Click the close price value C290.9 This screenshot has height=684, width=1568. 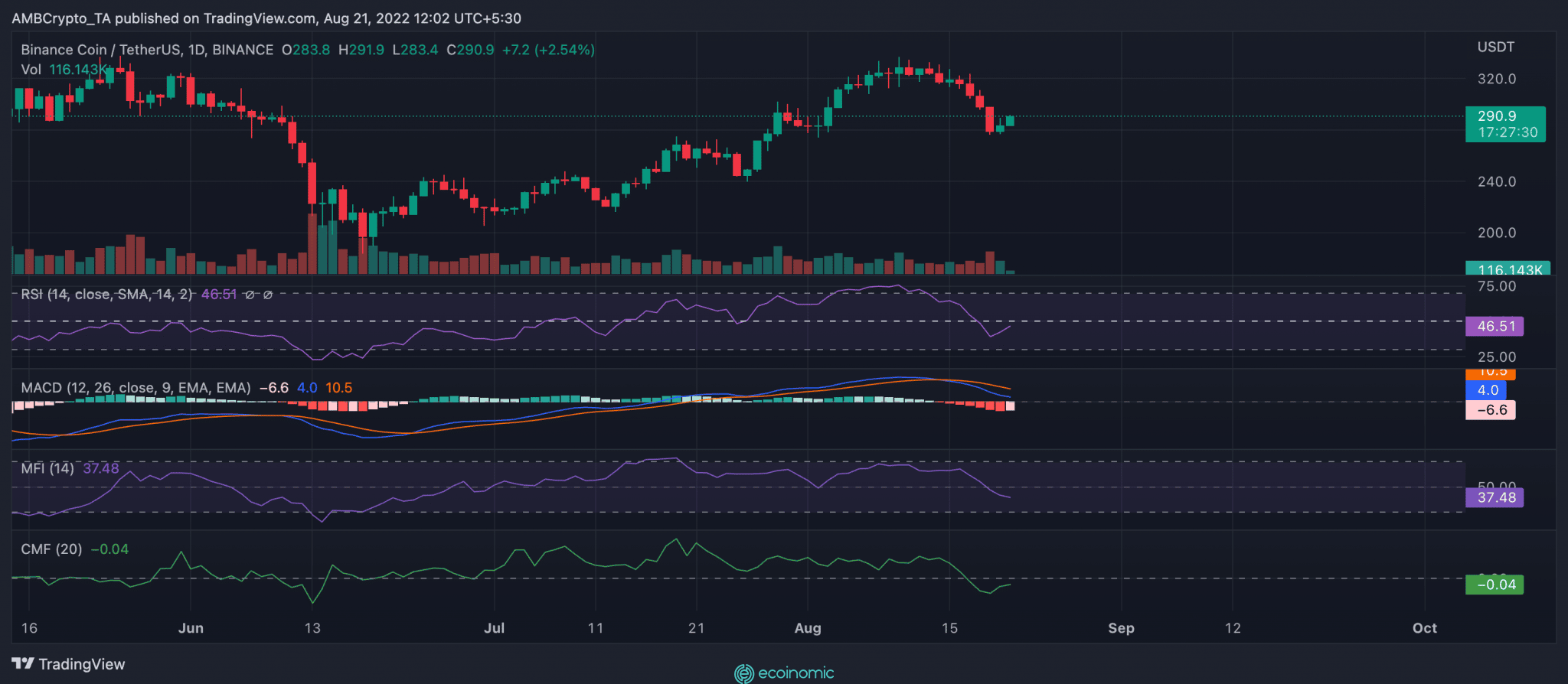(470, 50)
